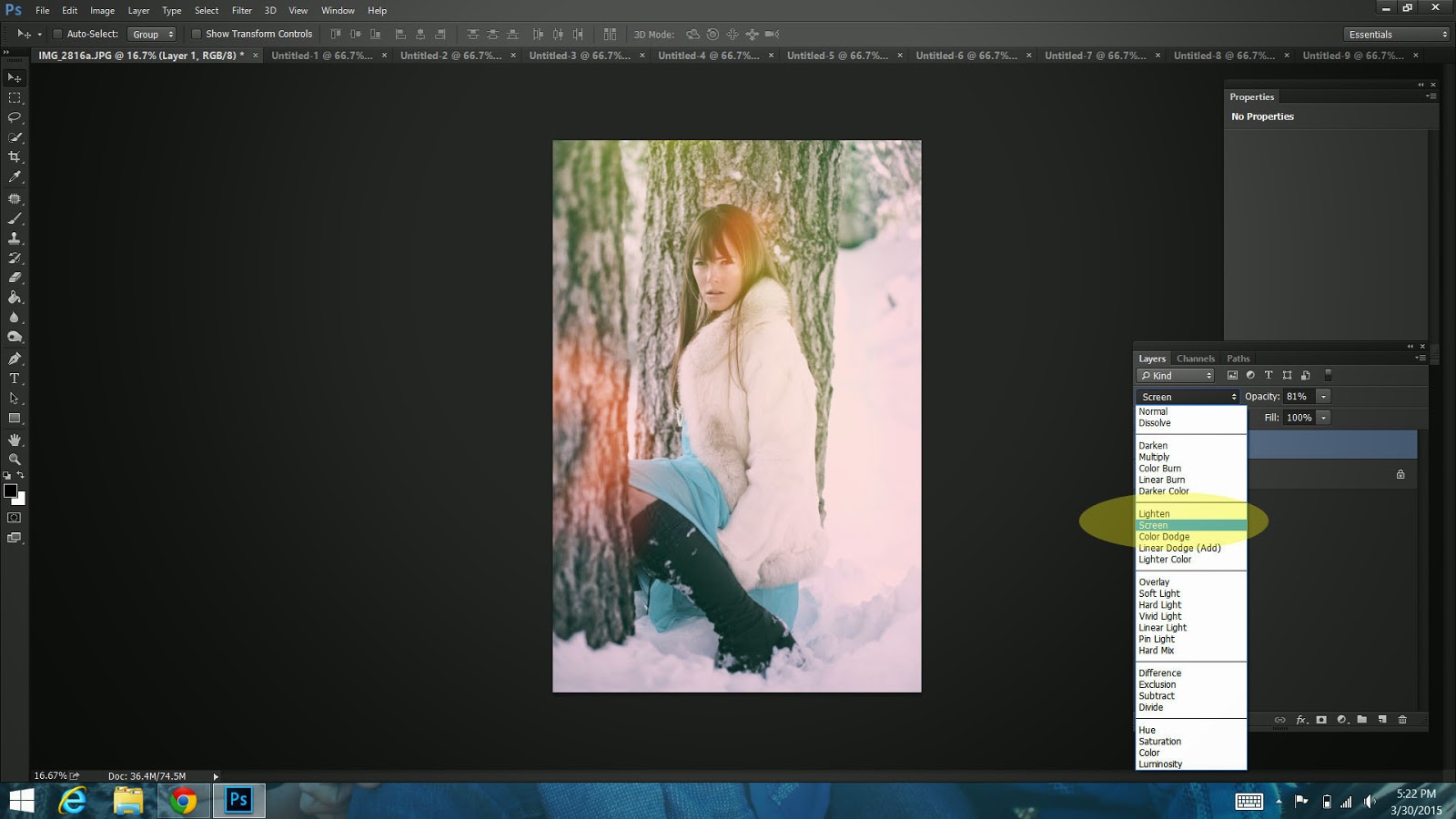Select the Blur tool
The width and height of the screenshot is (1456, 819).
(x=15, y=318)
